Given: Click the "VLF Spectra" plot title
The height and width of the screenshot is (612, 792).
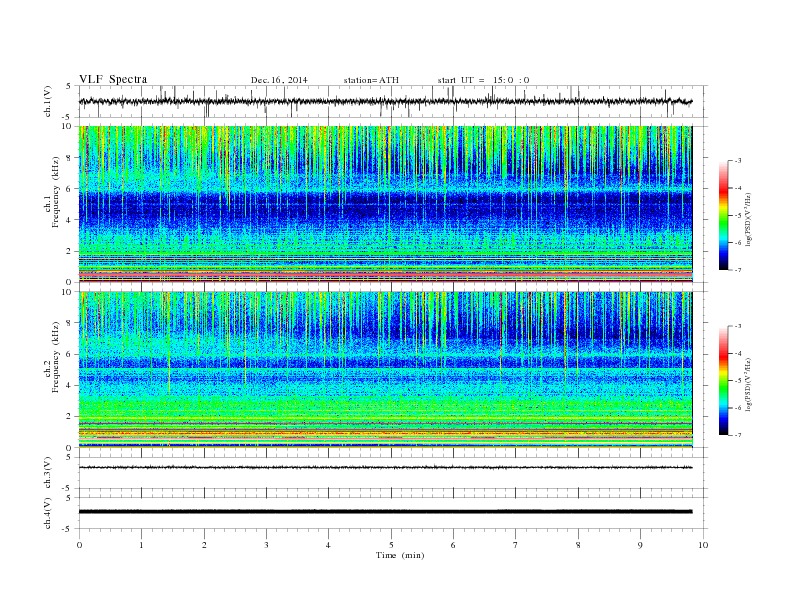Looking at the screenshot, I should [113, 79].
